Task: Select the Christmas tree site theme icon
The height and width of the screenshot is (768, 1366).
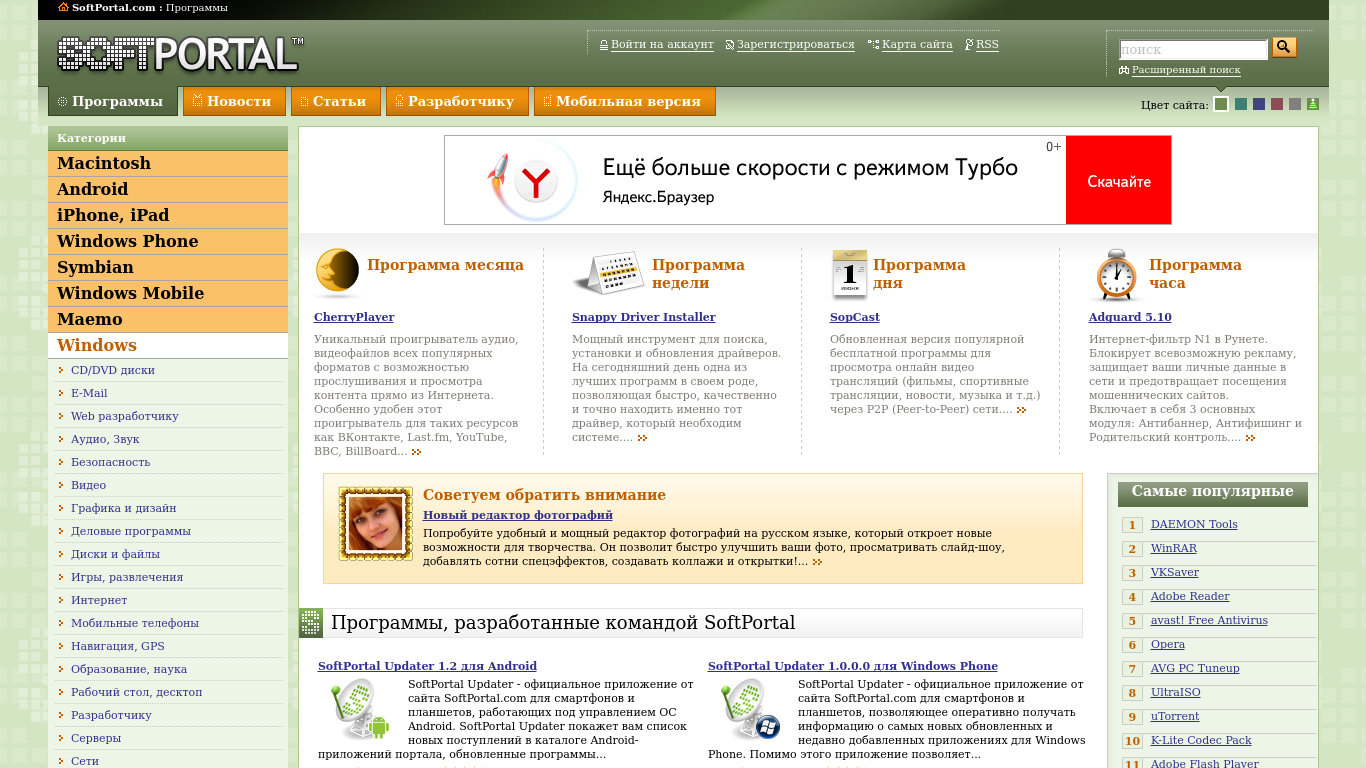Action: [1313, 104]
